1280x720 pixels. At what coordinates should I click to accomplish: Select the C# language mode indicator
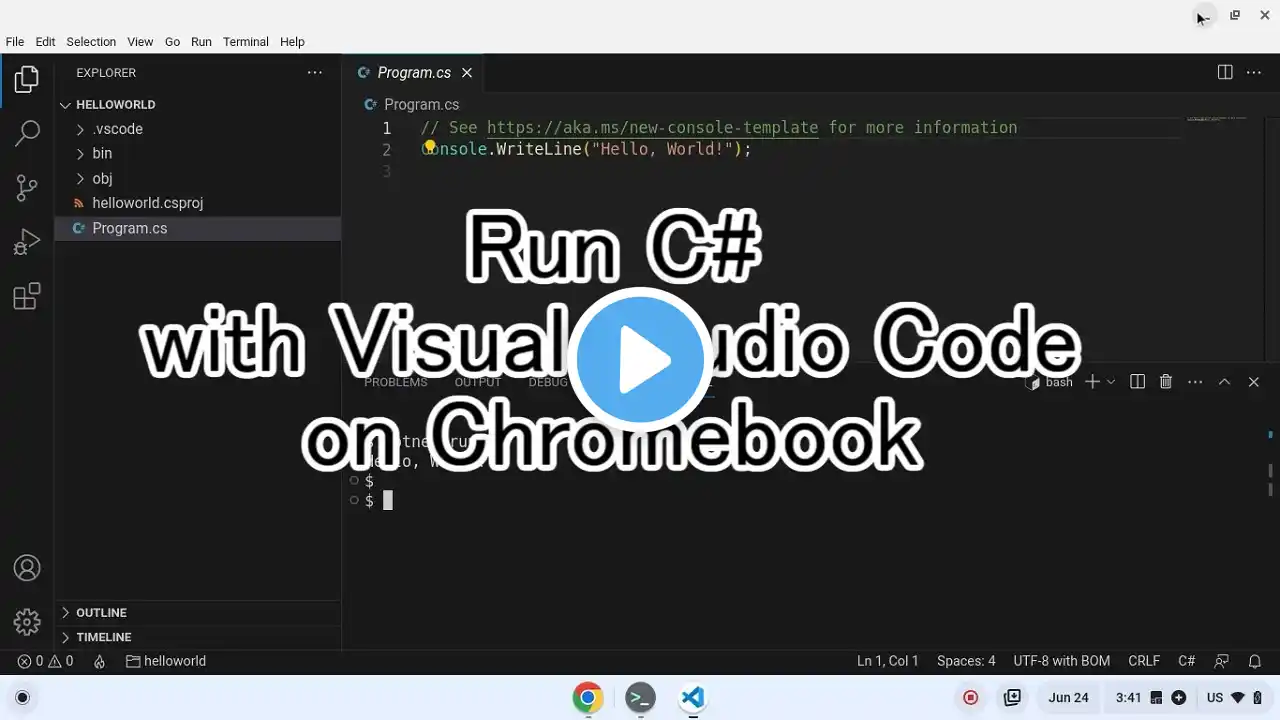[x=1187, y=661]
